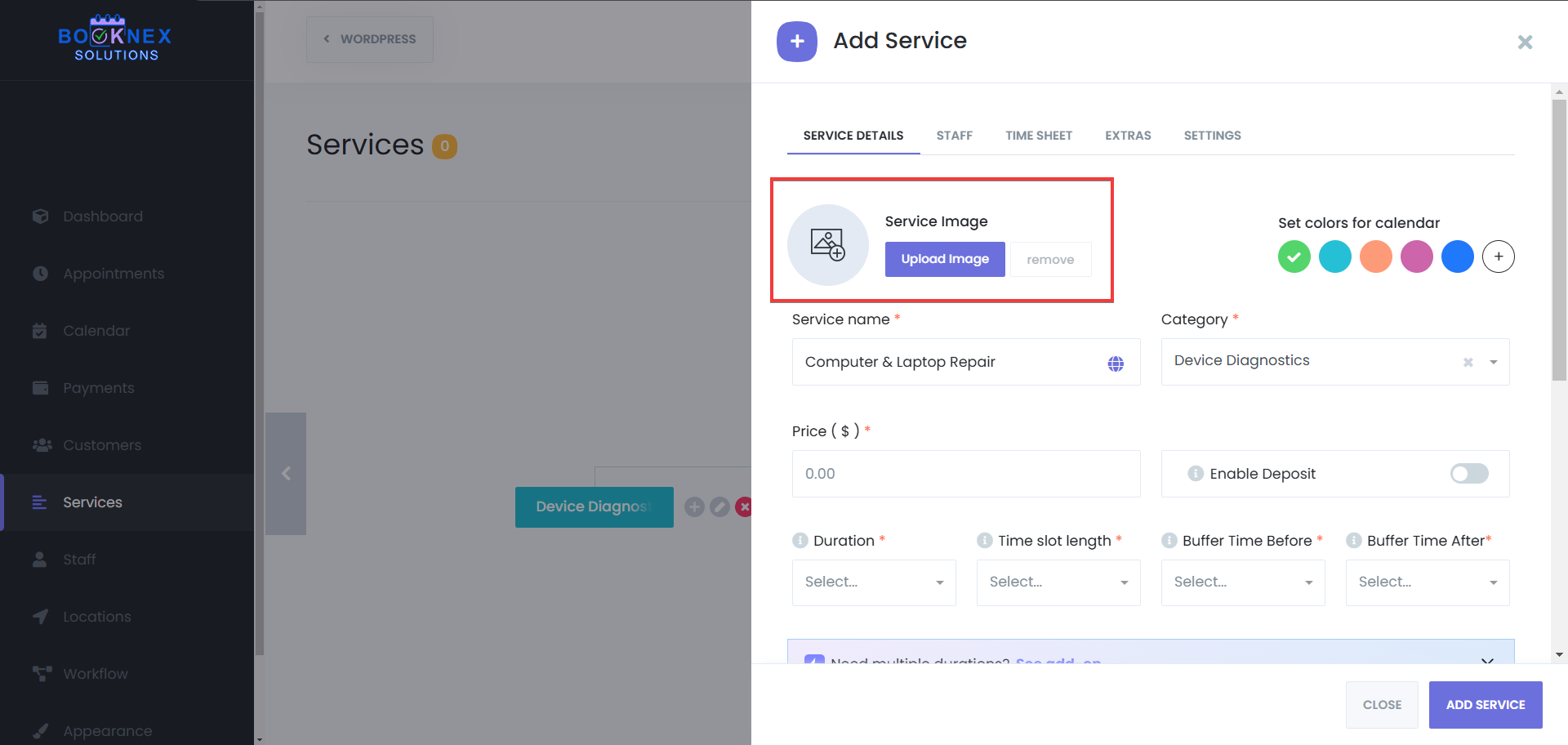The width and height of the screenshot is (1568, 745).
Task: Click the Add Service button
Action: 1485,704
